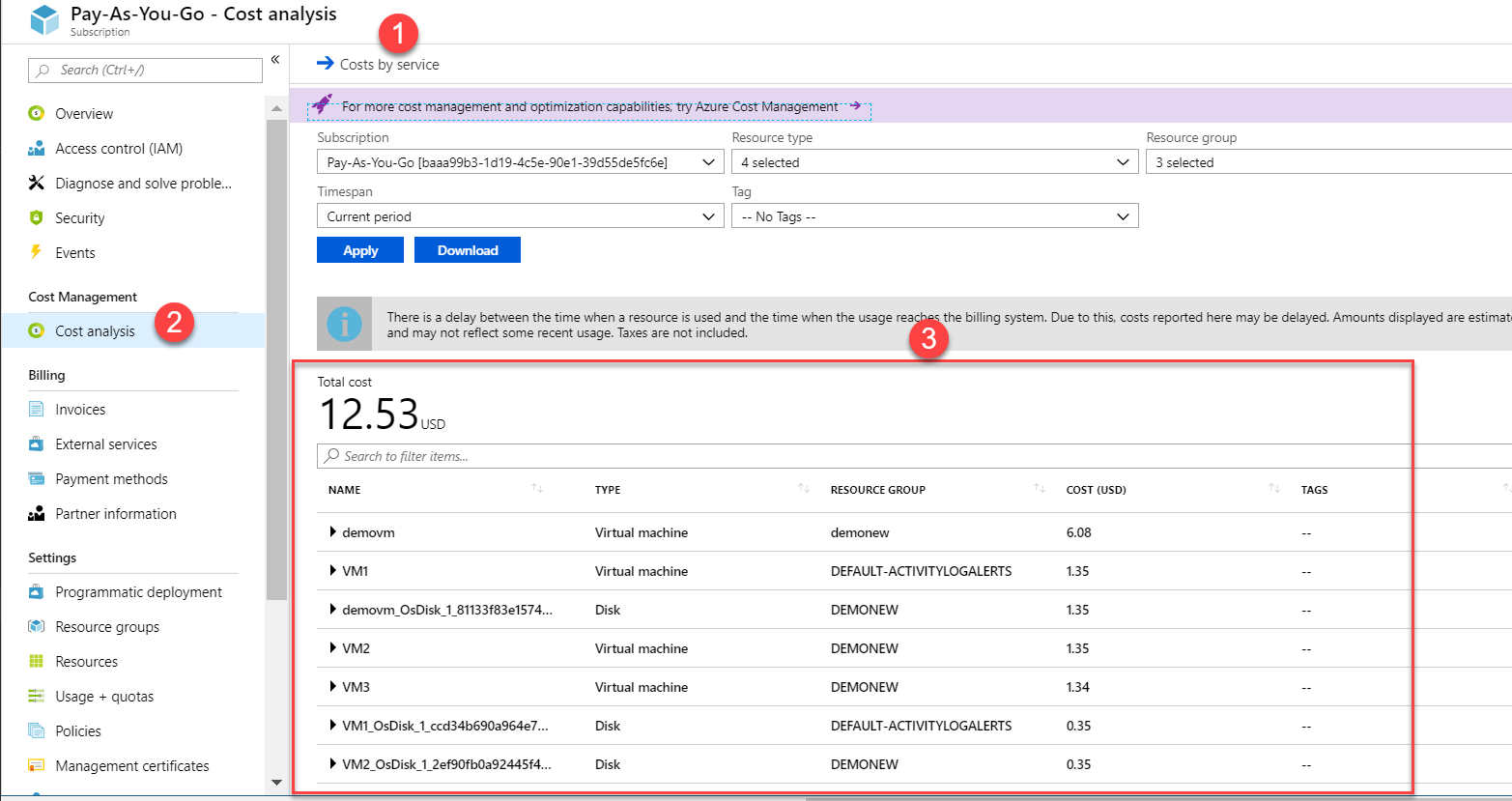Click the sidebar scrollbar down arrow
This screenshot has width=1512, height=801.
click(x=276, y=783)
